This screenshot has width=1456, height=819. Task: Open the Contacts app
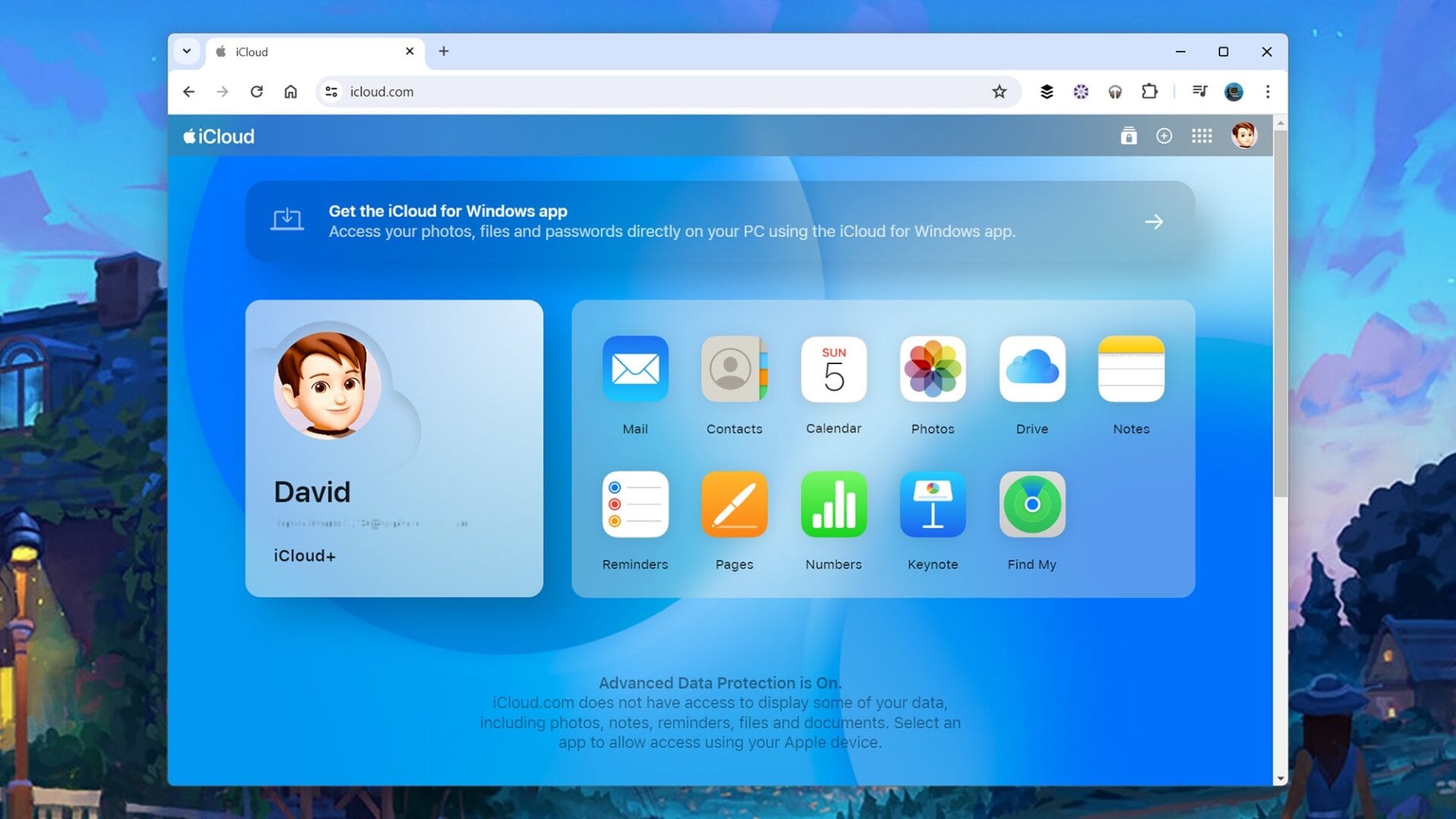[x=734, y=369]
